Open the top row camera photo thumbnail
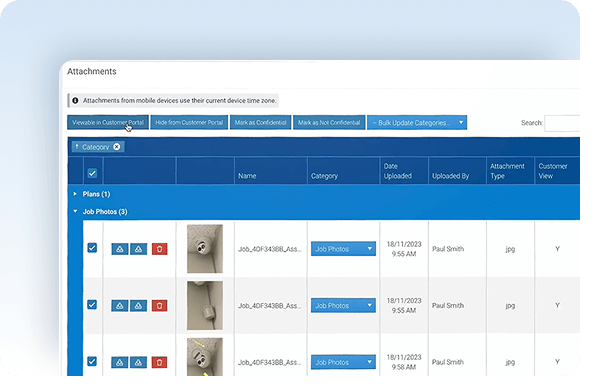 (x=205, y=249)
